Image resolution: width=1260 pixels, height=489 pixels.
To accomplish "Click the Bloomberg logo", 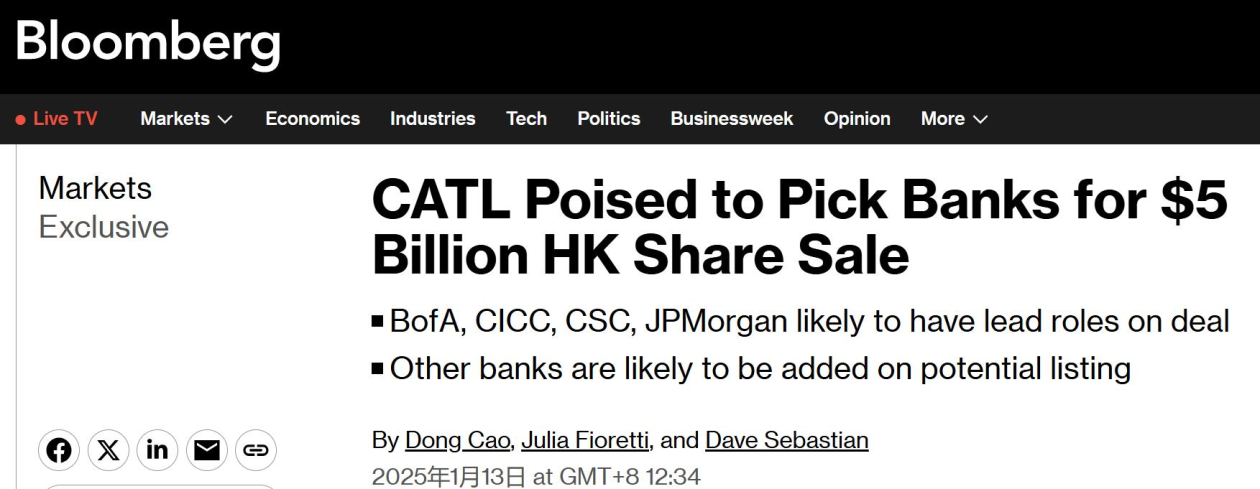I will (x=148, y=41).
